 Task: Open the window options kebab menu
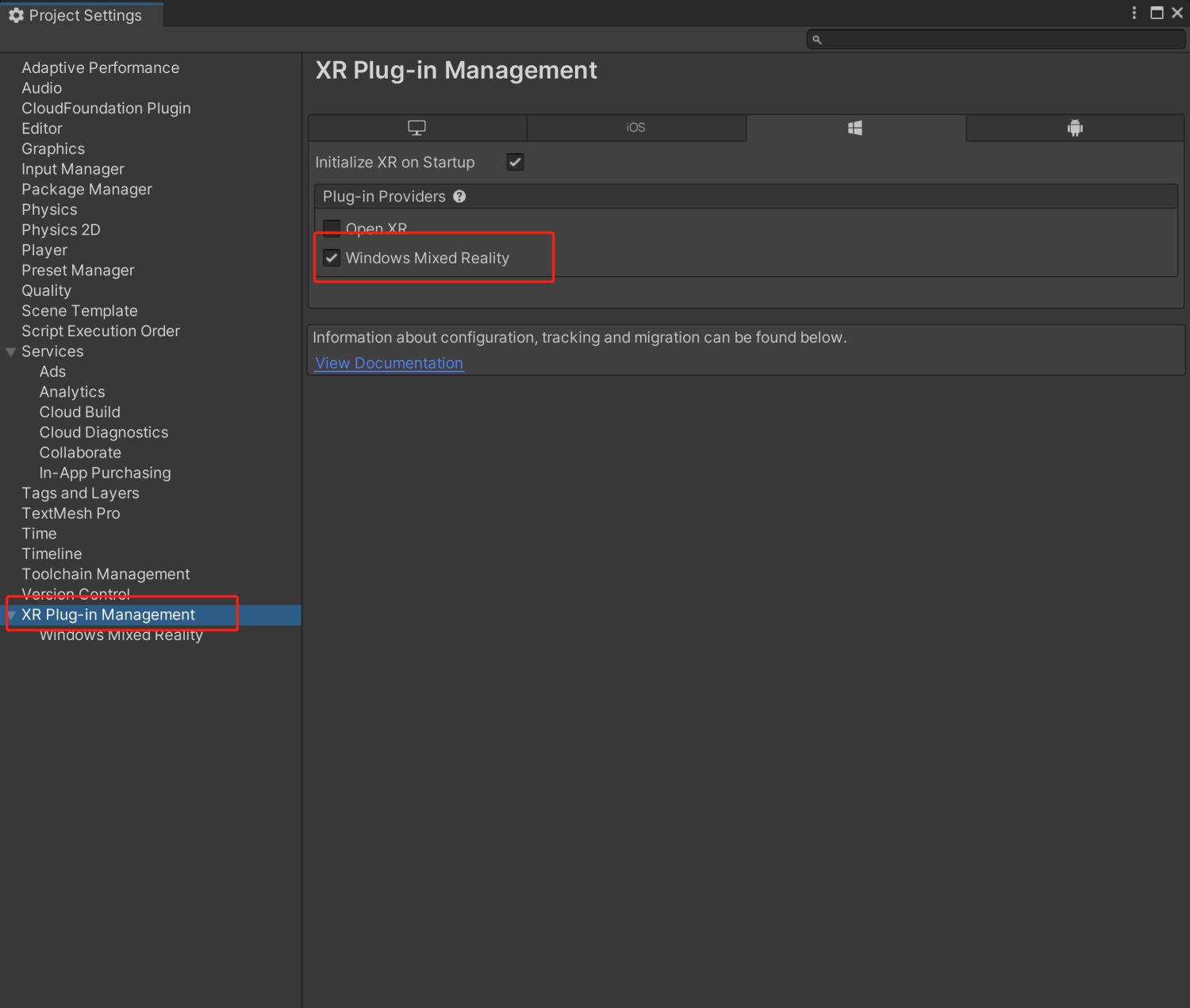point(1134,13)
